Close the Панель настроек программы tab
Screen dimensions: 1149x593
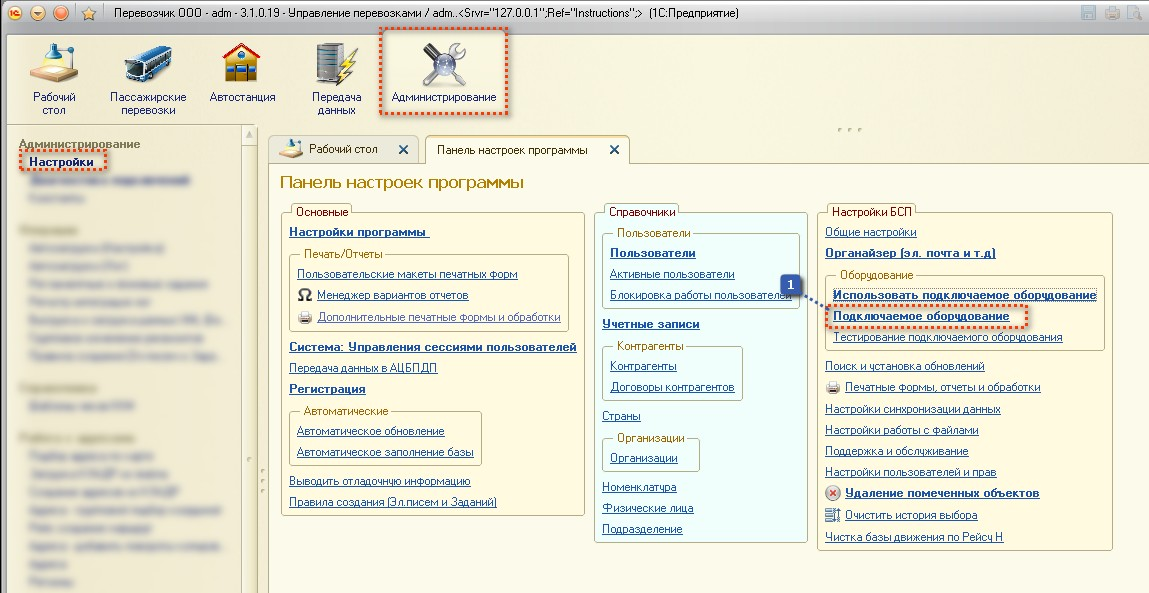pos(614,150)
